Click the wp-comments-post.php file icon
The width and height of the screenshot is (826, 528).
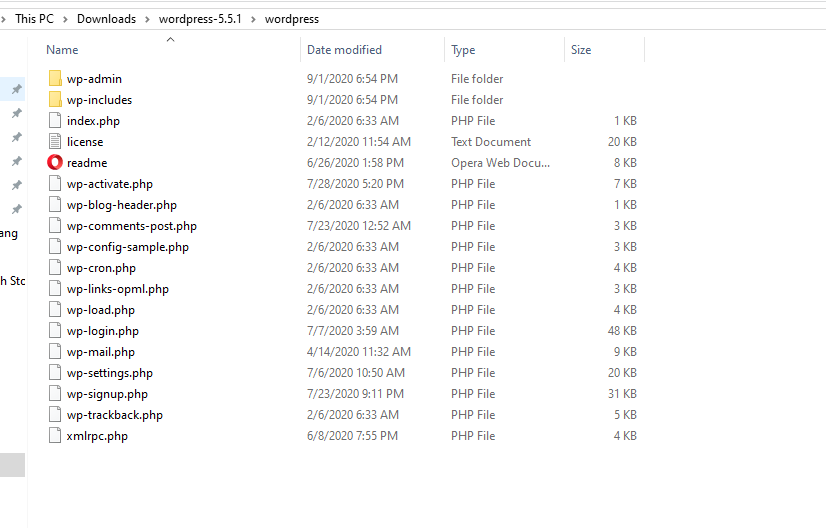(x=55, y=226)
